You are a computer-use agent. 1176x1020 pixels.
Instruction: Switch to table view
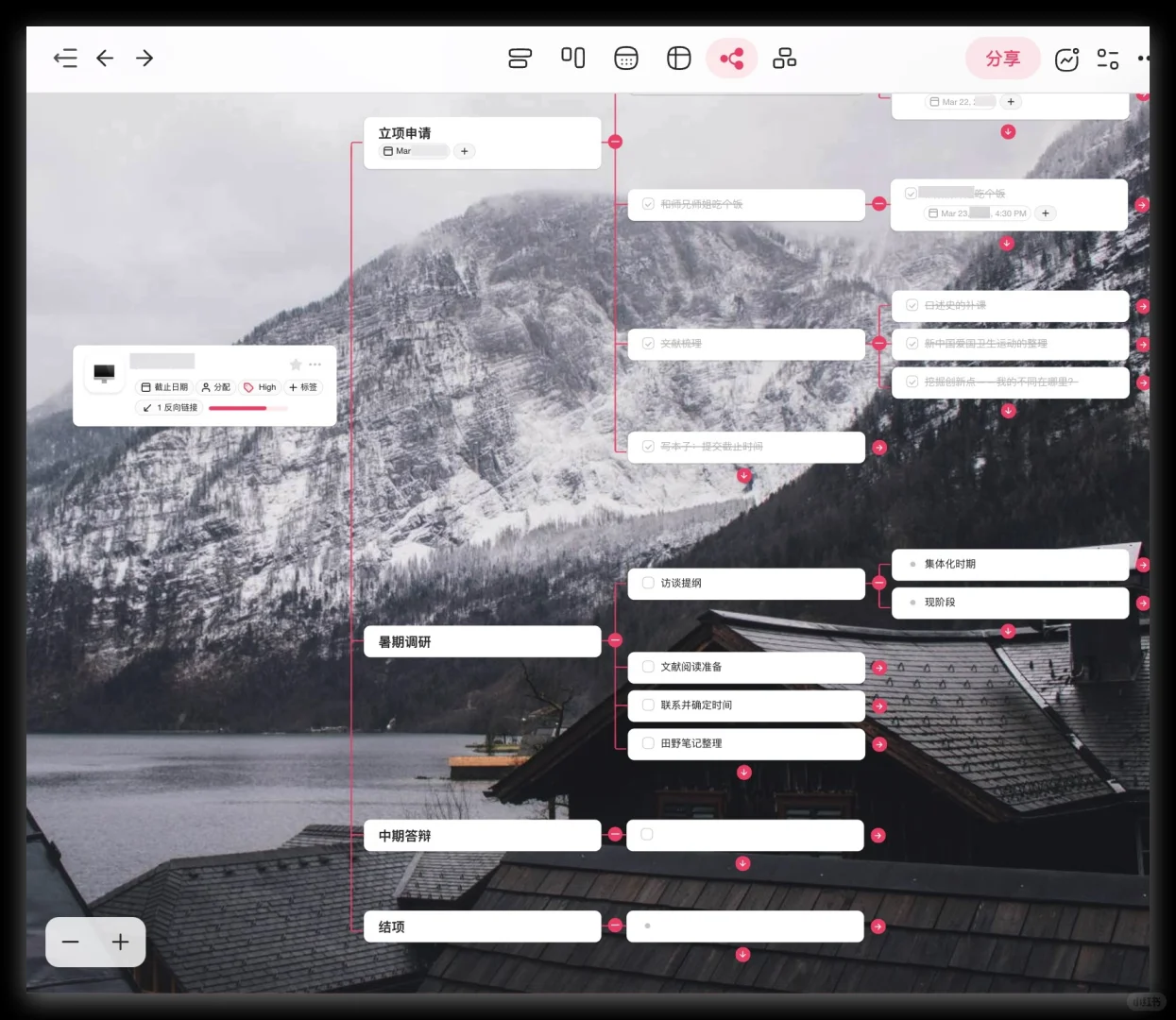click(x=679, y=59)
